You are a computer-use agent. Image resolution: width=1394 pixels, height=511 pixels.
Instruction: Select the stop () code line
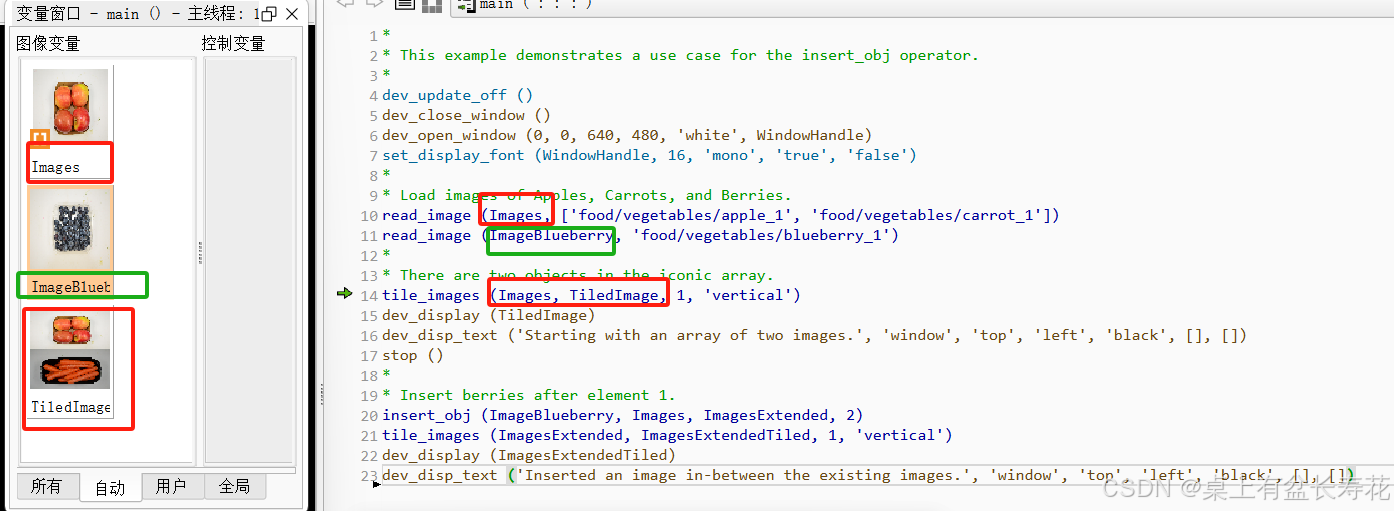click(413, 356)
